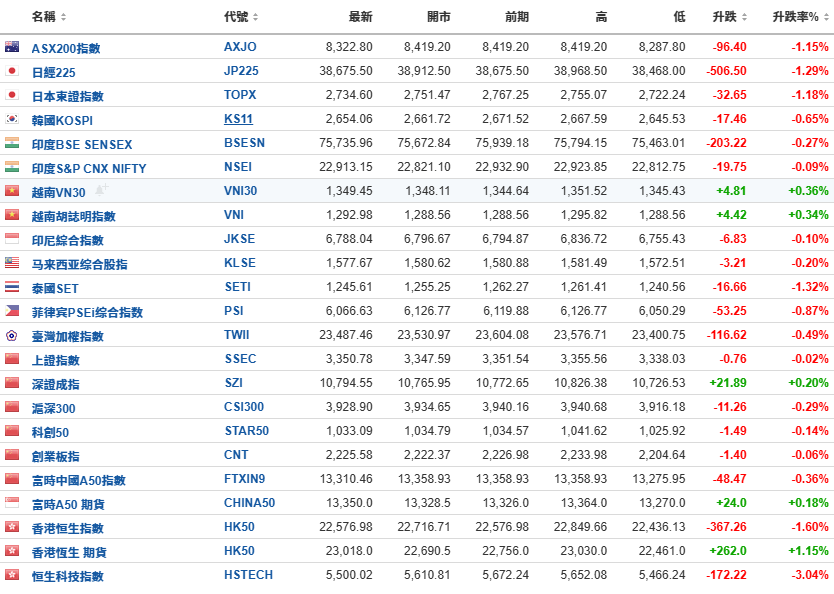Go to the 韓國KOSPI index link
834x594 pixels.
coord(62,120)
